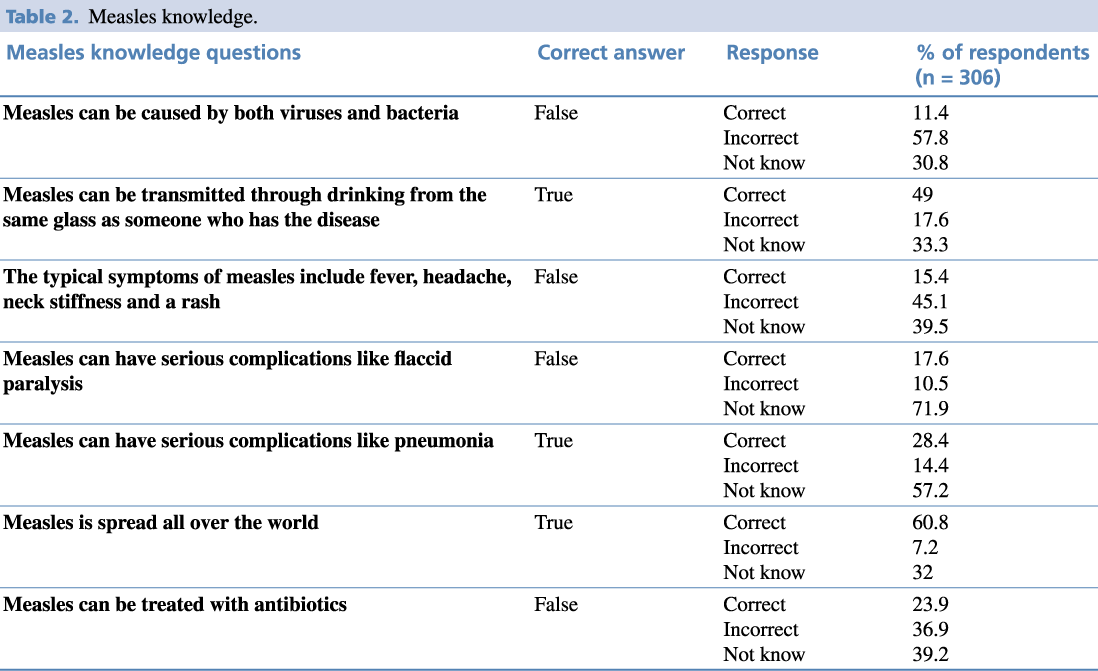
Task: Select the pneumonia complications question
Action: point(248,441)
